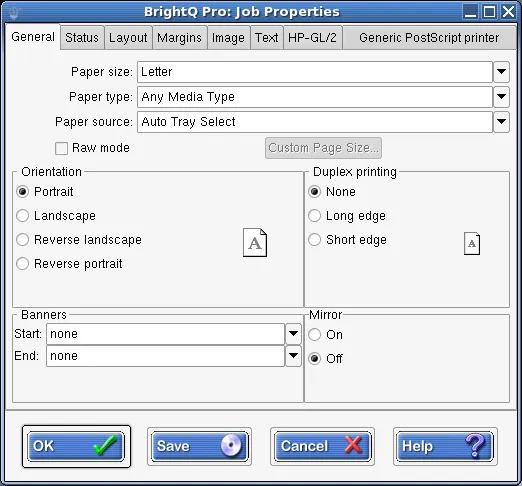Close the Job Properties window

click(509, 12)
